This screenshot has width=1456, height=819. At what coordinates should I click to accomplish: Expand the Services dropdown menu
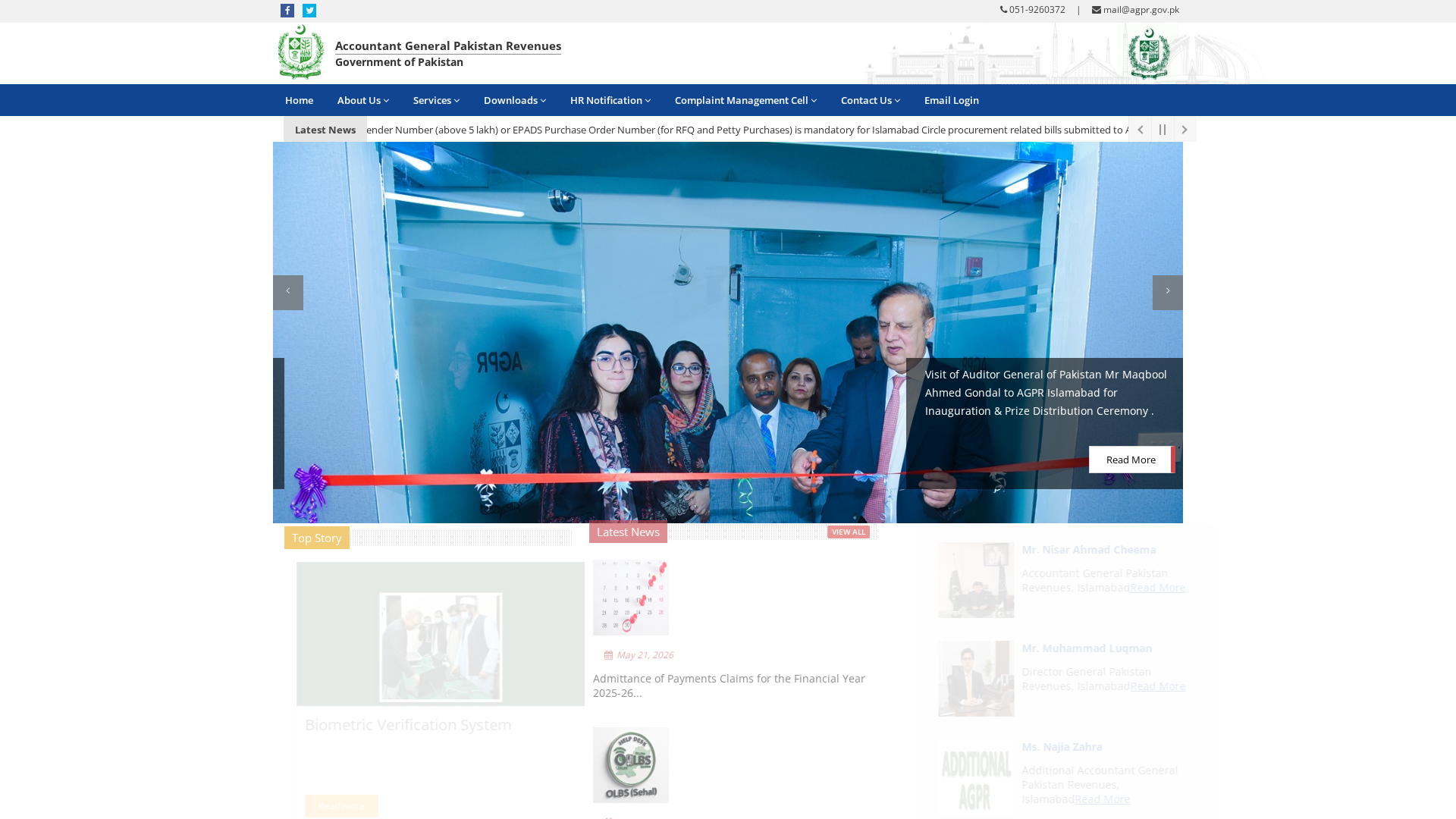pyautogui.click(x=436, y=100)
